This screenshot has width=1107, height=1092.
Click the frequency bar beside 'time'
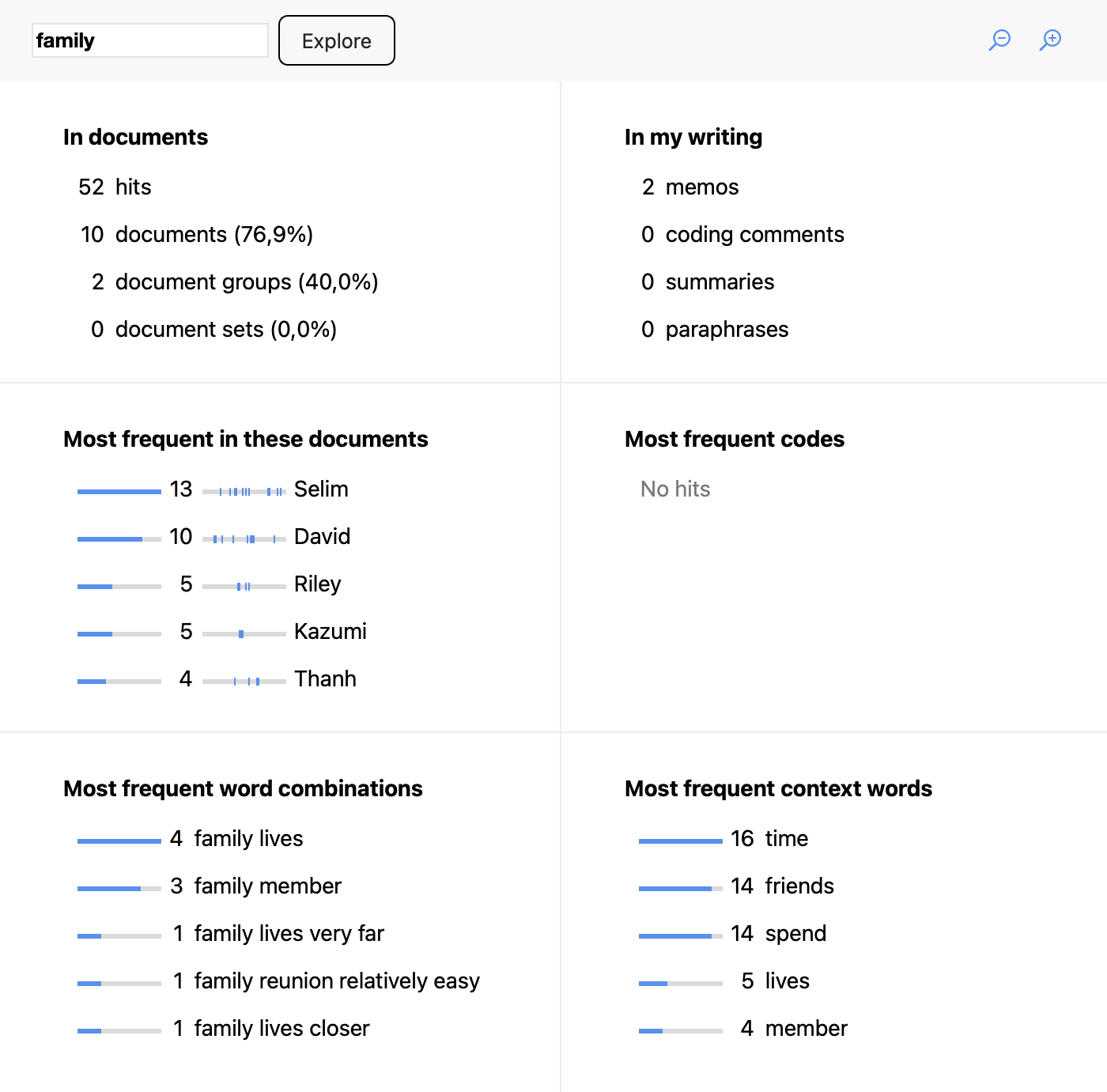pyautogui.click(x=681, y=841)
